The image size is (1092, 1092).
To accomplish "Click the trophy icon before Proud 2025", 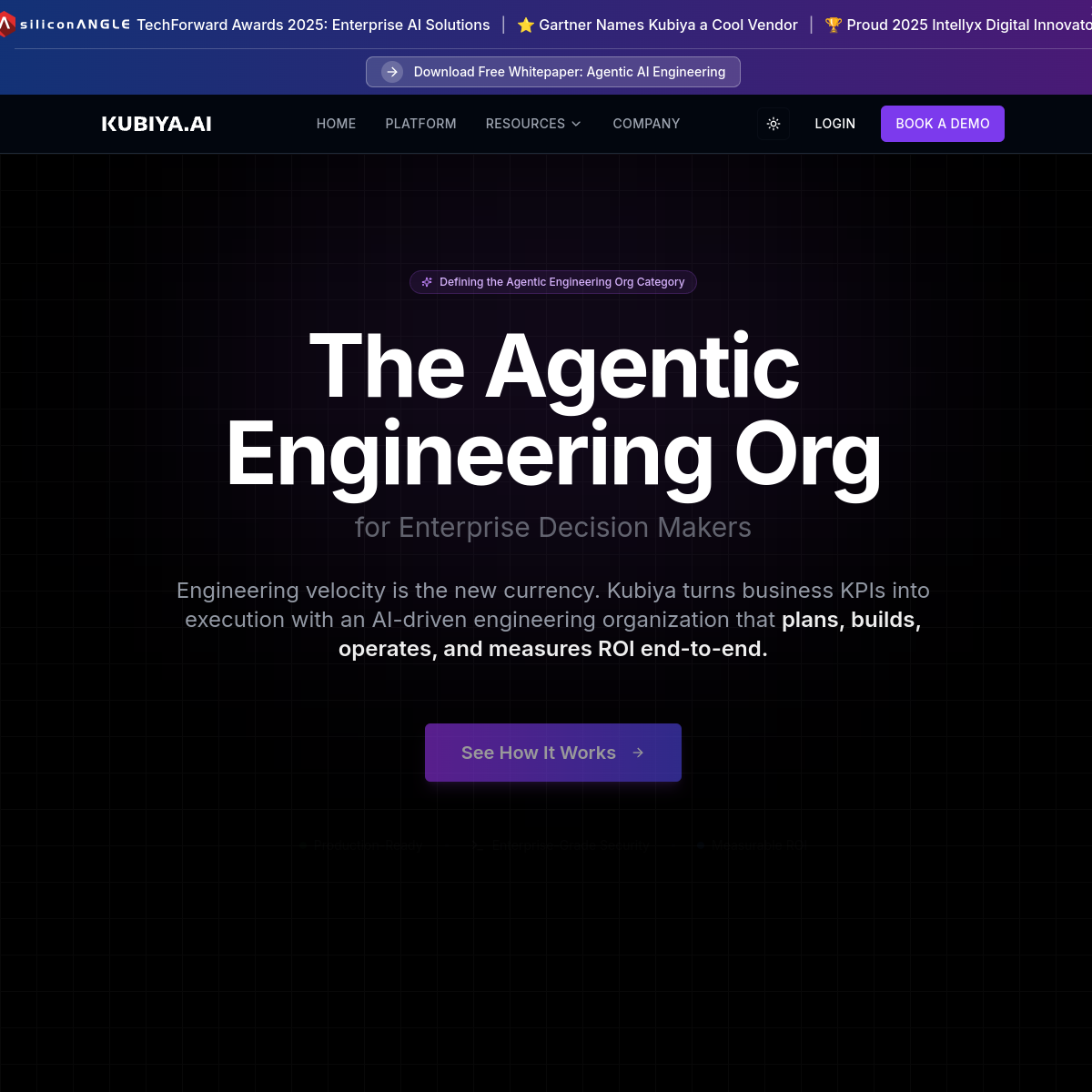I will click(x=834, y=25).
